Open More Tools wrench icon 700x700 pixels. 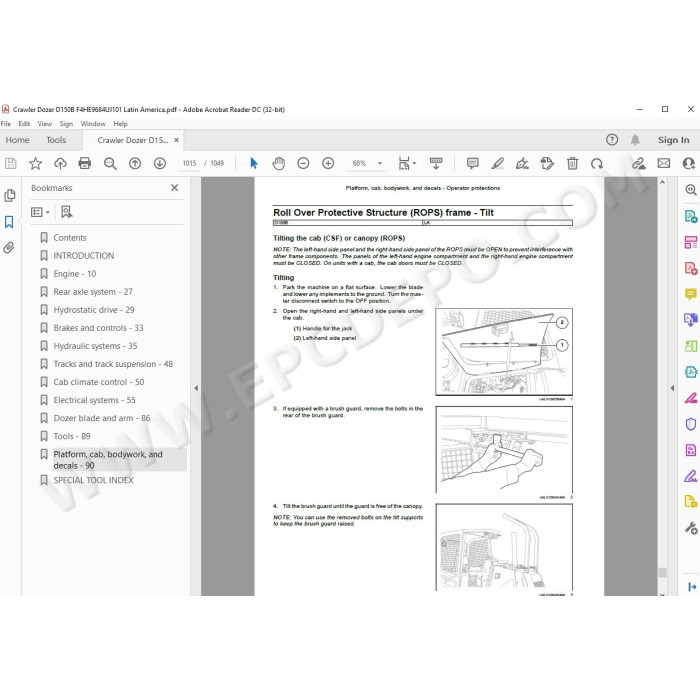tap(691, 528)
